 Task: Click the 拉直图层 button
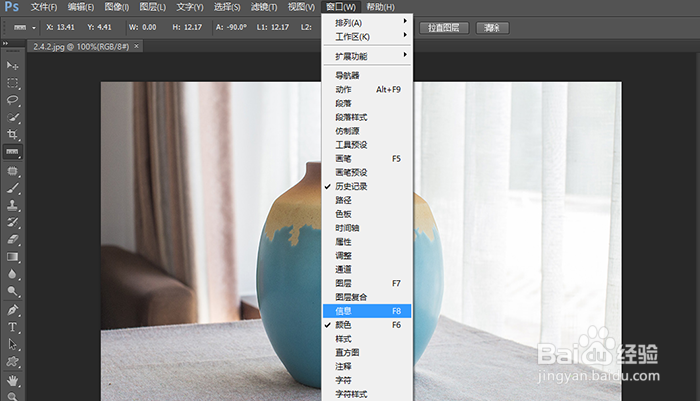point(444,28)
